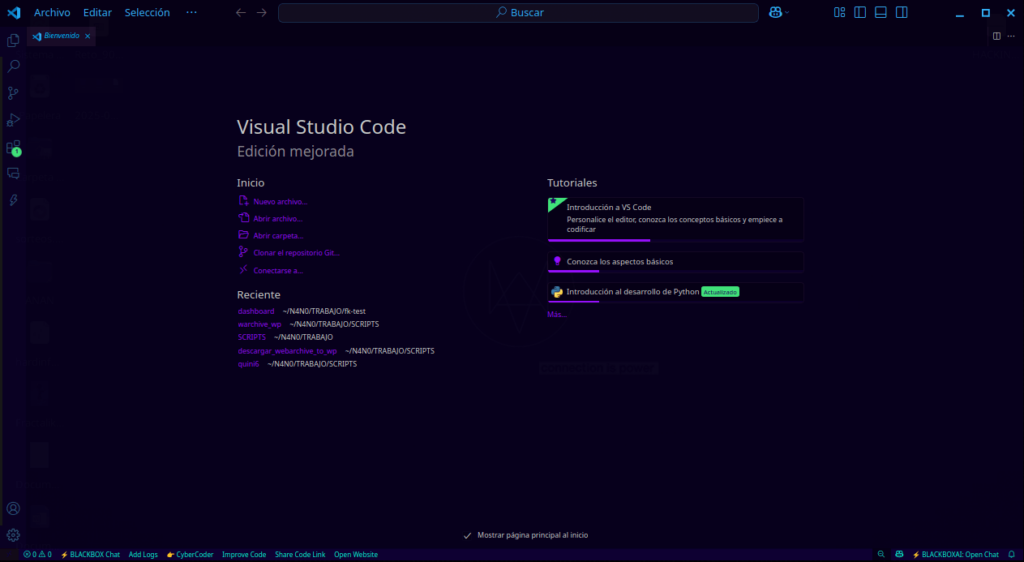This screenshot has width=1024, height=562.
Task: Expand the Copilot dropdown chevron
Action: tap(787, 12)
